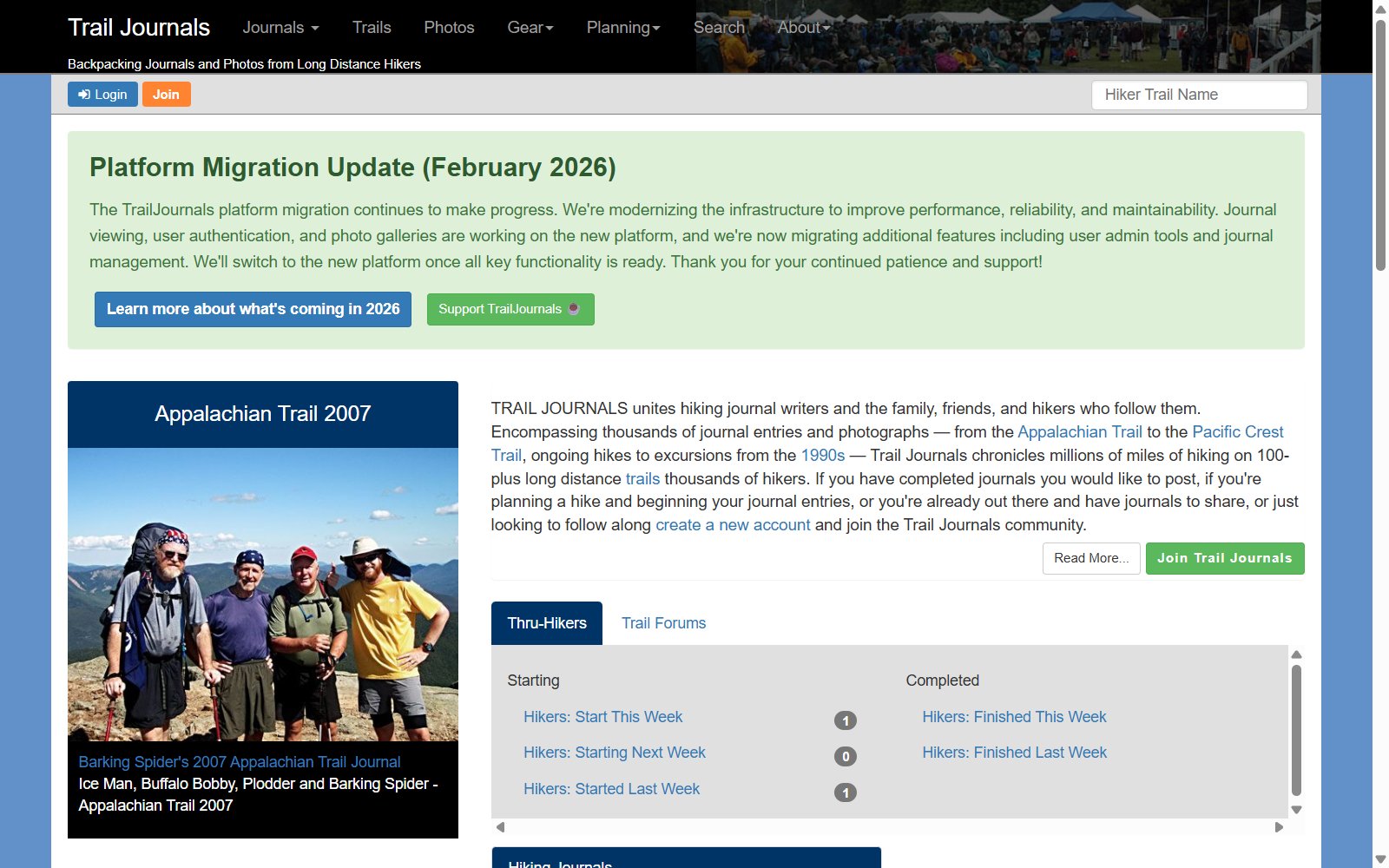This screenshot has width=1389, height=868.
Task: Focus the Hiker Trail Name search field
Action: (1199, 95)
